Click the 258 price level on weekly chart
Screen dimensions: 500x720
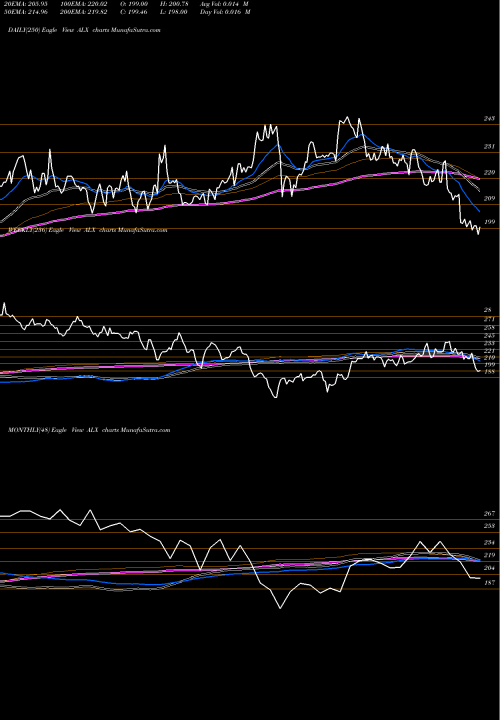(x=489, y=328)
